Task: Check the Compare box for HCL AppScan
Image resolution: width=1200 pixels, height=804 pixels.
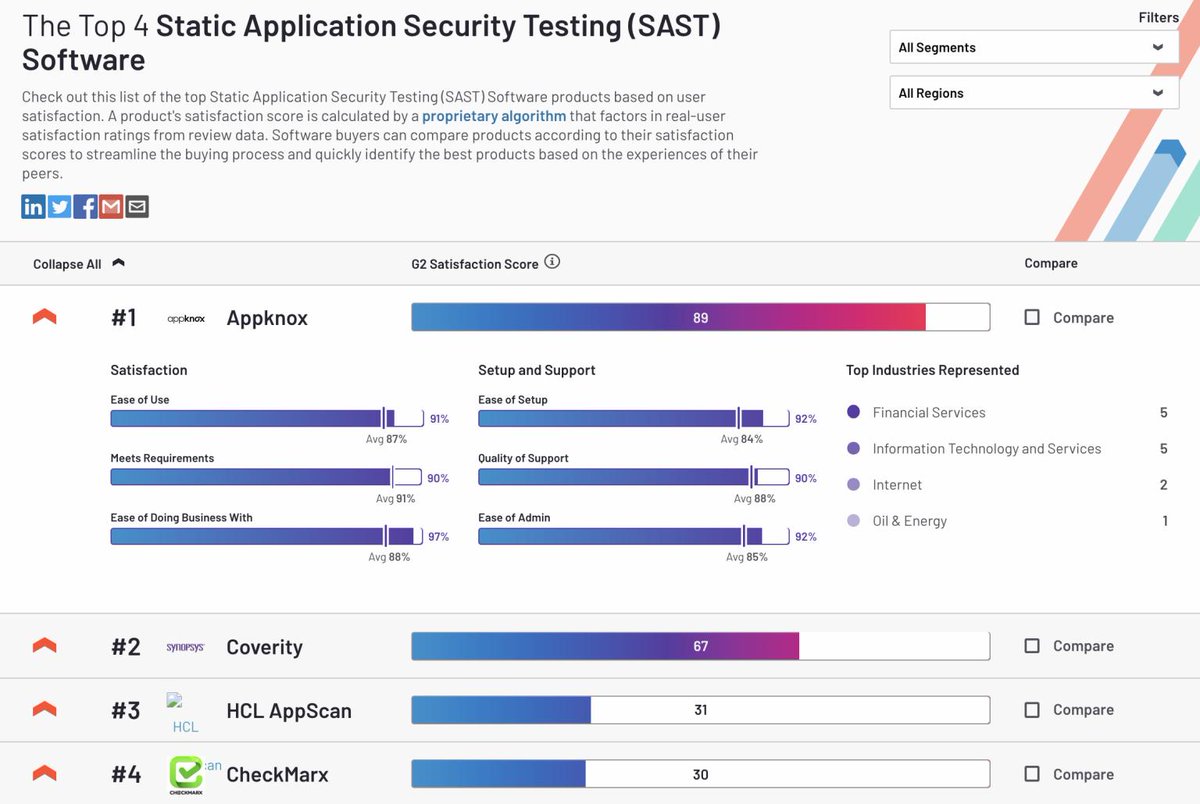Action: 1032,710
